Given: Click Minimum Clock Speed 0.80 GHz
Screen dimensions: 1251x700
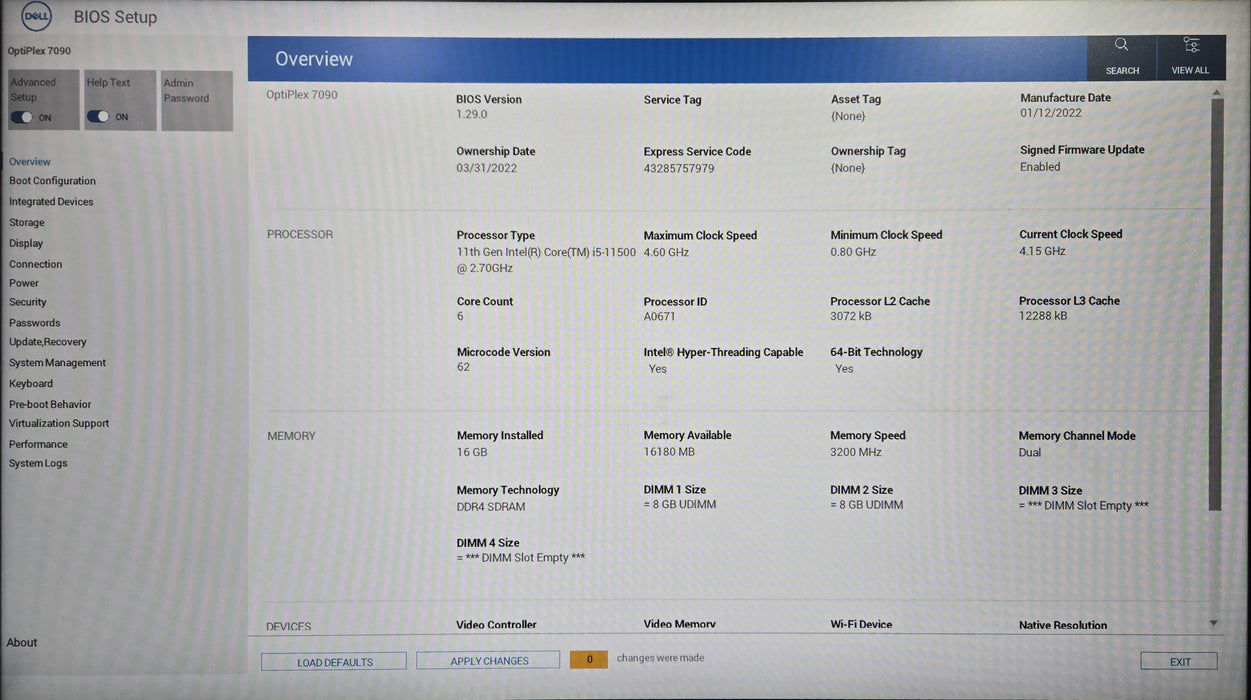Looking at the screenshot, I should click(x=853, y=252).
